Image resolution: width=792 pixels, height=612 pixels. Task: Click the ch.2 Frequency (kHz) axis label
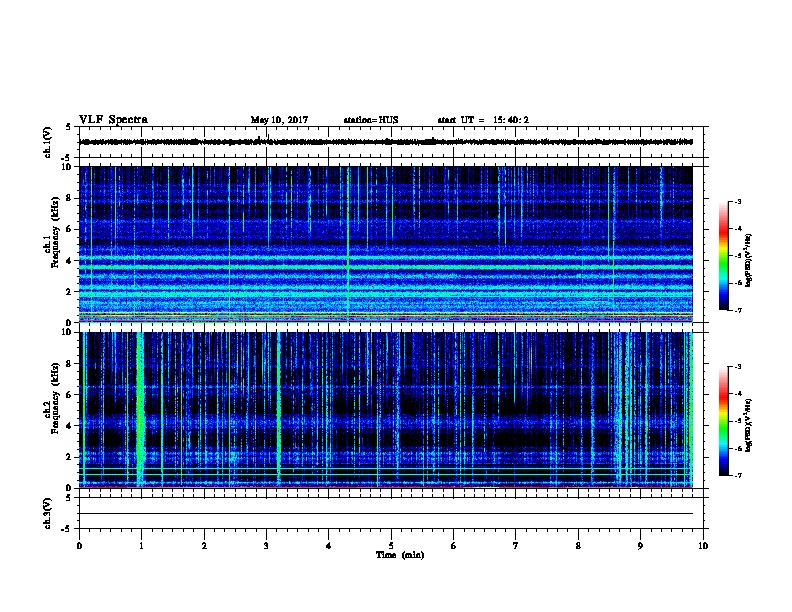[x=53, y=398]
